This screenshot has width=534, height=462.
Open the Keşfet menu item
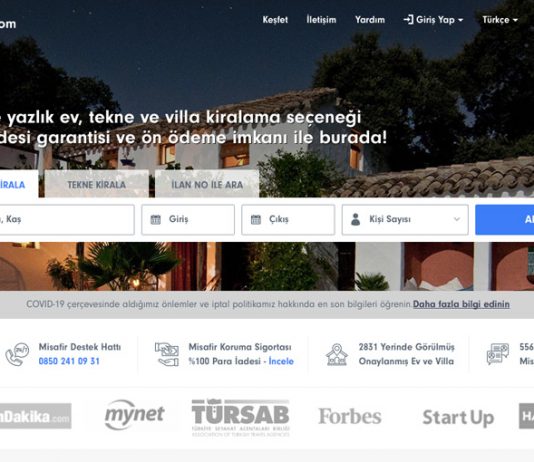275,20
